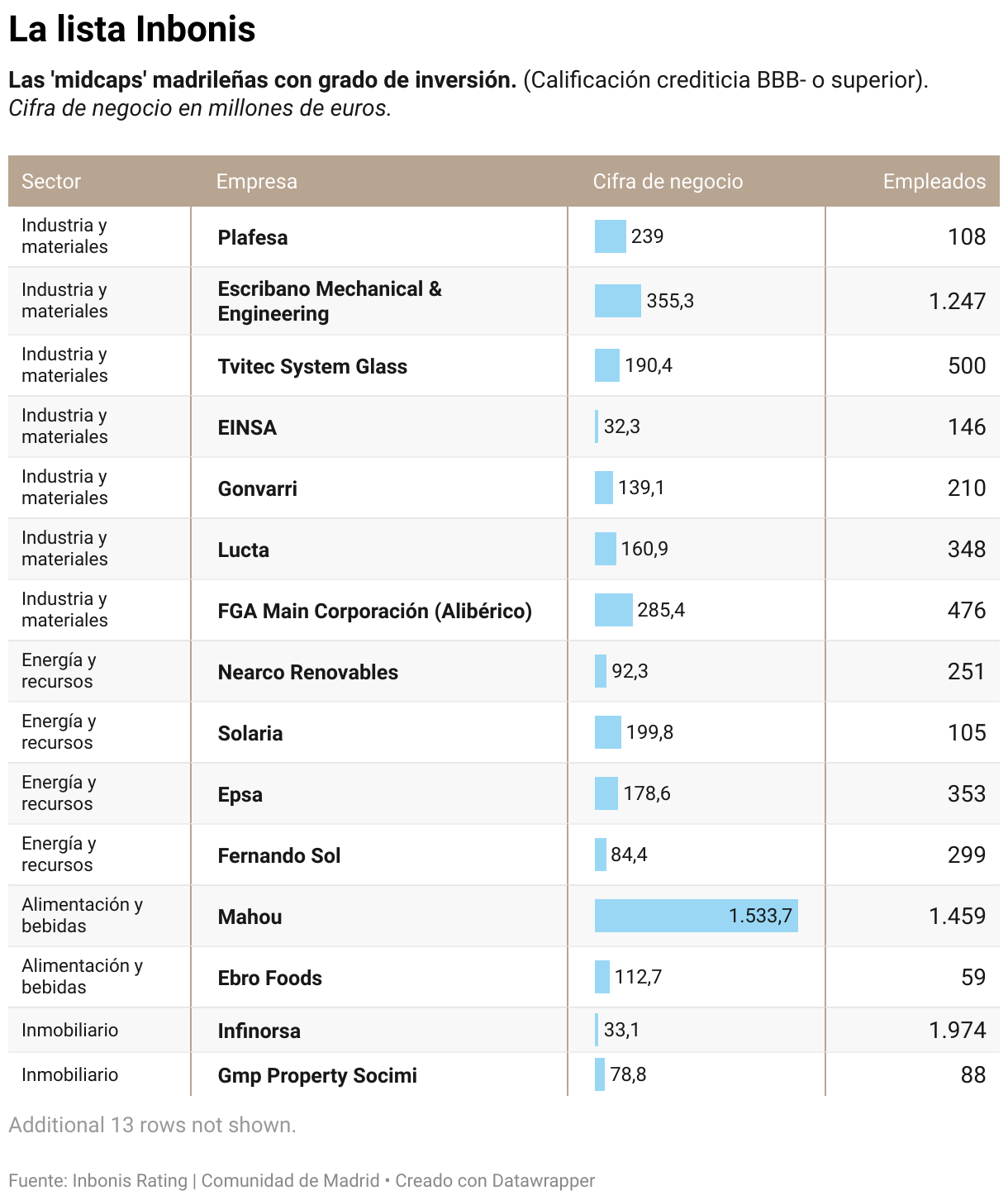Select the company Escribano Mechanical & Engineering
The height and width of the screenshot is (1200, 1008).
tap(330, 301)
